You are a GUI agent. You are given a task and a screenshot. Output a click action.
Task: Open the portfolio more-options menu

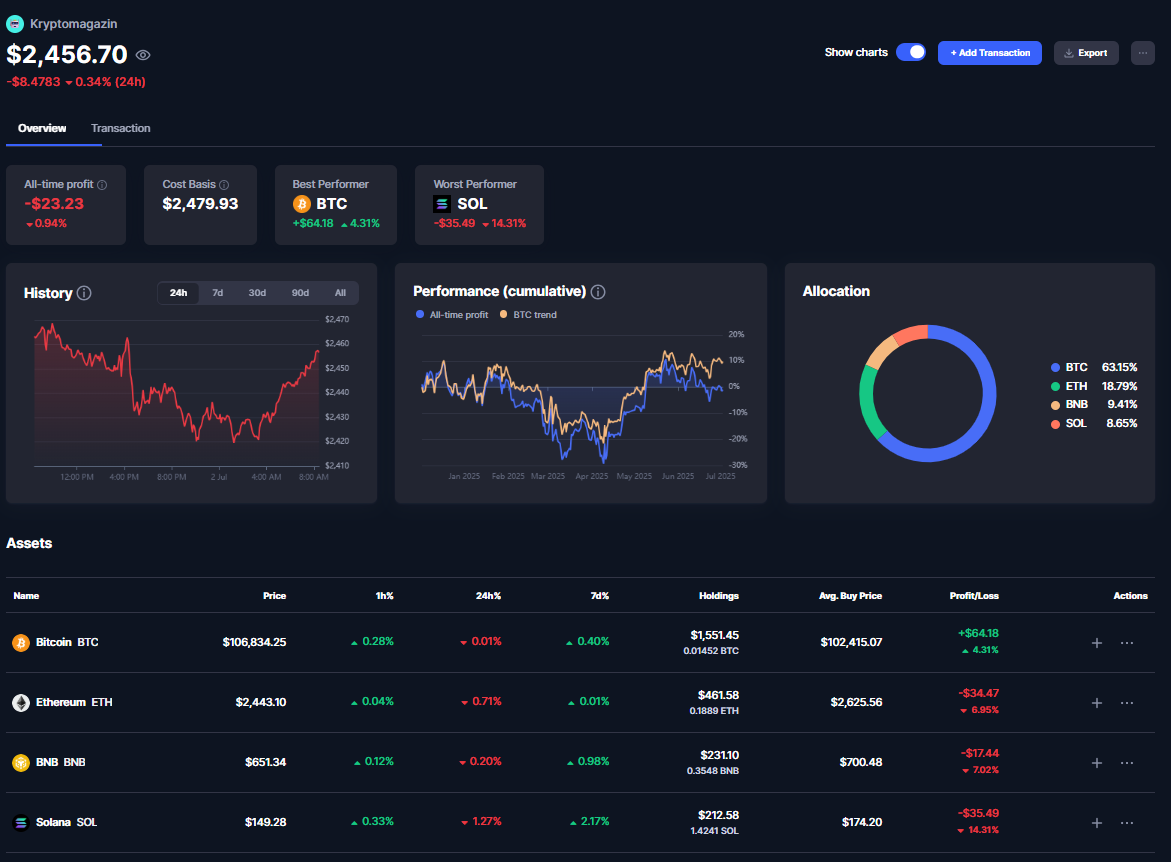(1143, 53)
